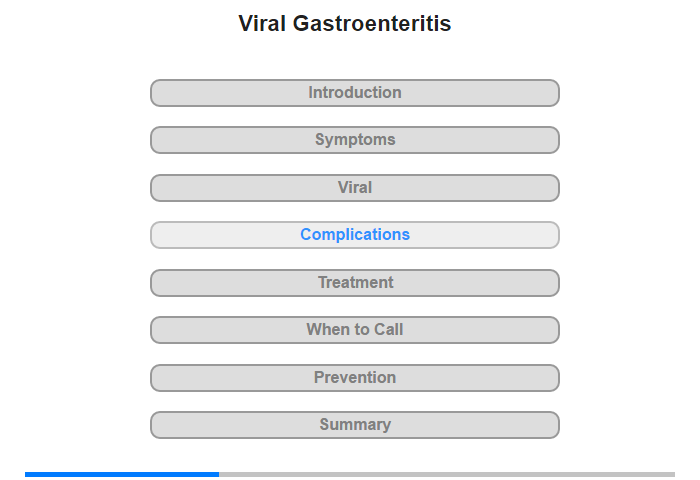
Task: View the Summary section
Action: pyautogui.click(x=354, y=425)
